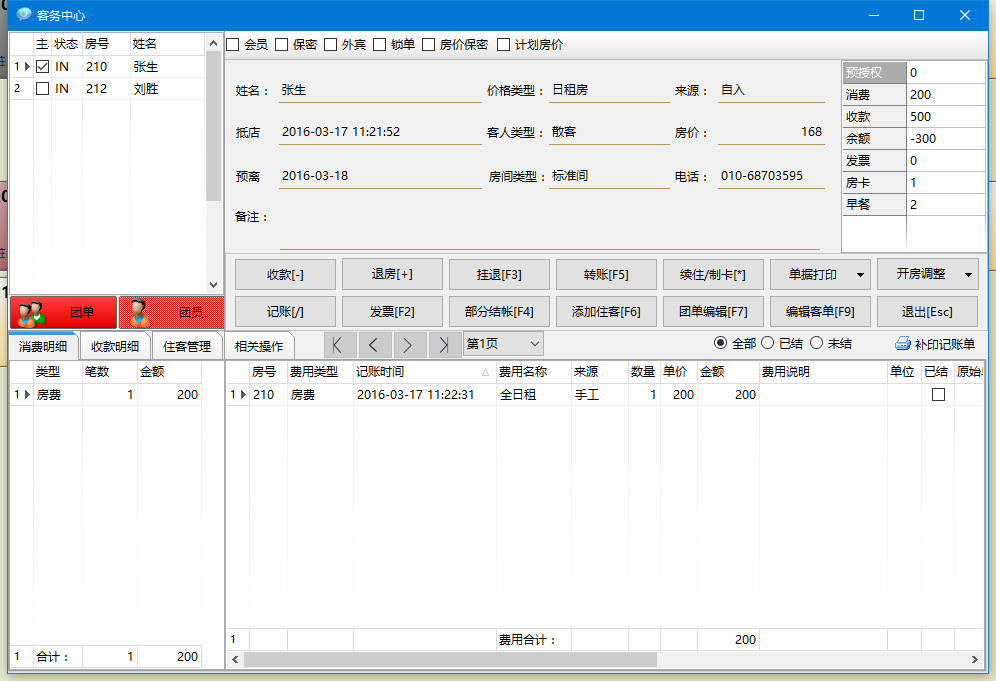
Task: Check the main box for room 212
Action: [x=42, y=89]
